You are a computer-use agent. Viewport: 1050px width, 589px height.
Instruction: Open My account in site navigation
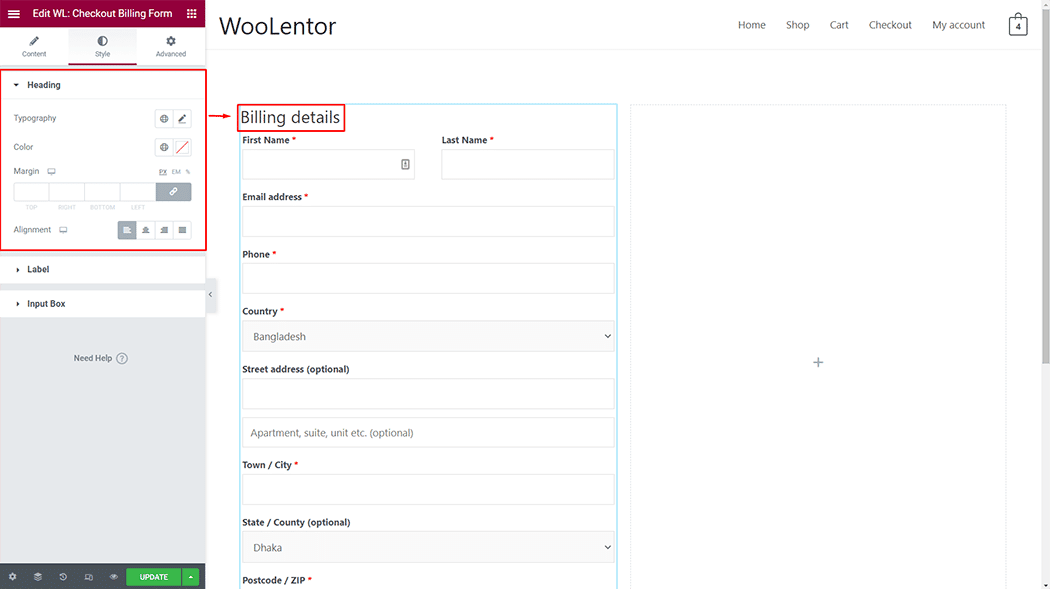tap(958, 25)
